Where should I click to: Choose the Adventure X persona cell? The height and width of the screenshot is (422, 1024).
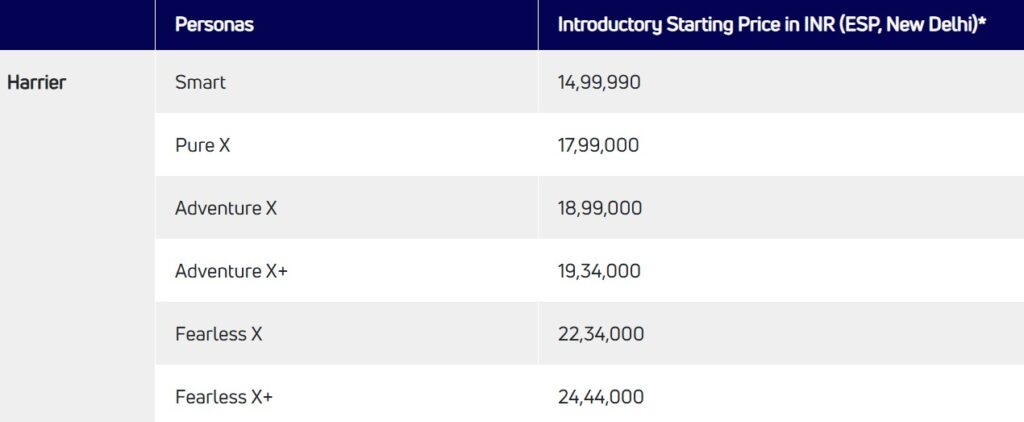[226, 209]
